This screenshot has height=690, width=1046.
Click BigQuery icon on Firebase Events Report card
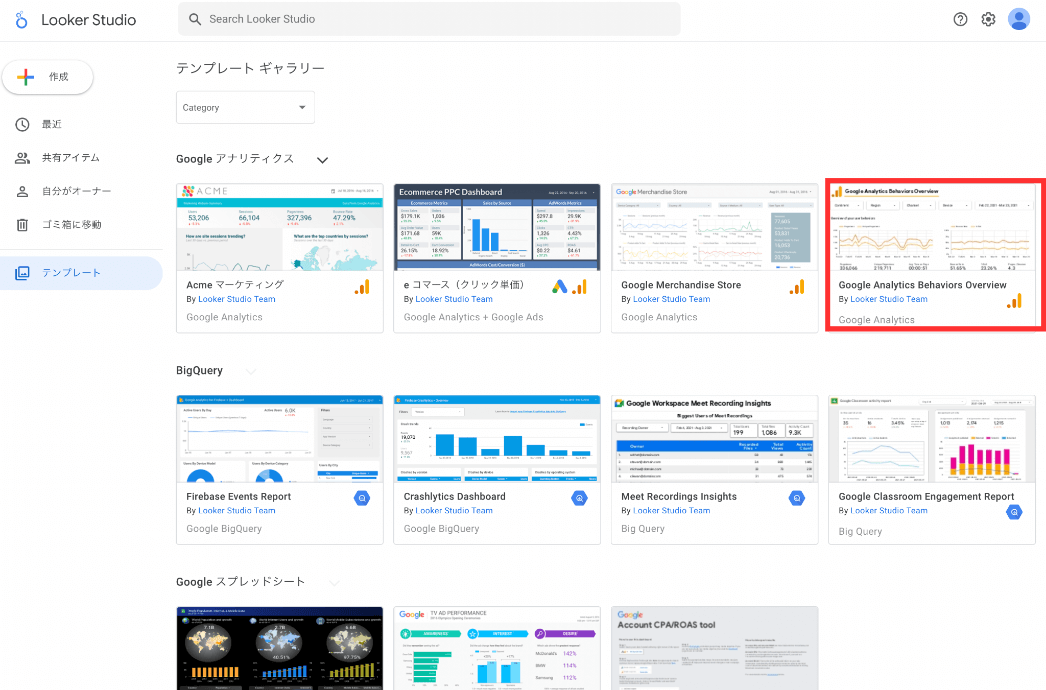point(362,498)
